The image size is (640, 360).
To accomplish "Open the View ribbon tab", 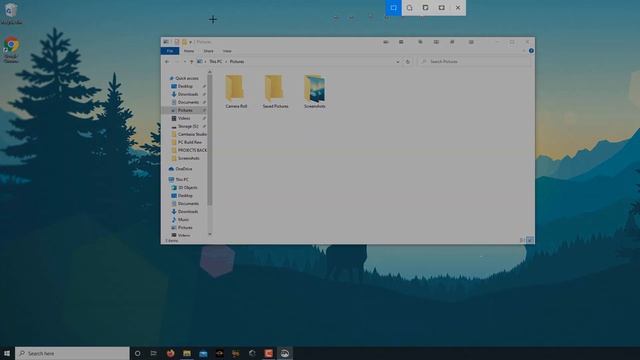I will [x=227, y=51].
